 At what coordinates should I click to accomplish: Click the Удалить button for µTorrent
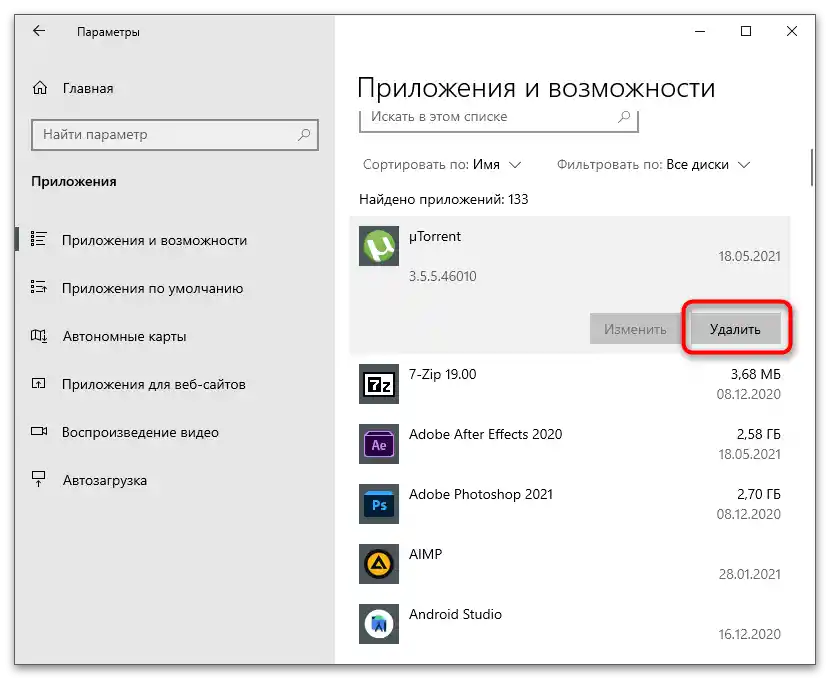[735, 329]
